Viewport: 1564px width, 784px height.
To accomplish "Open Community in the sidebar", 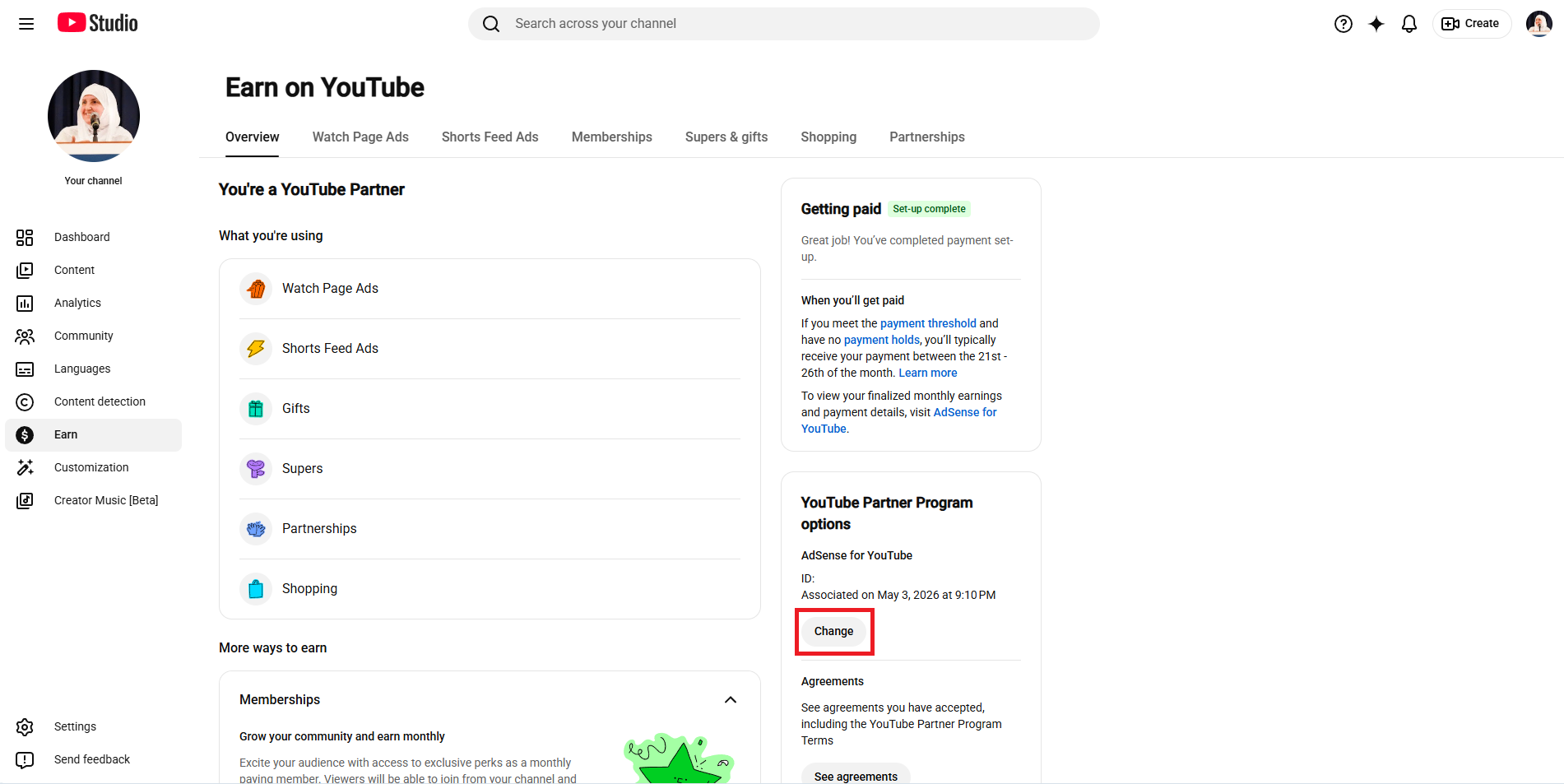I will pyautogui.click(x=94, y=336).
